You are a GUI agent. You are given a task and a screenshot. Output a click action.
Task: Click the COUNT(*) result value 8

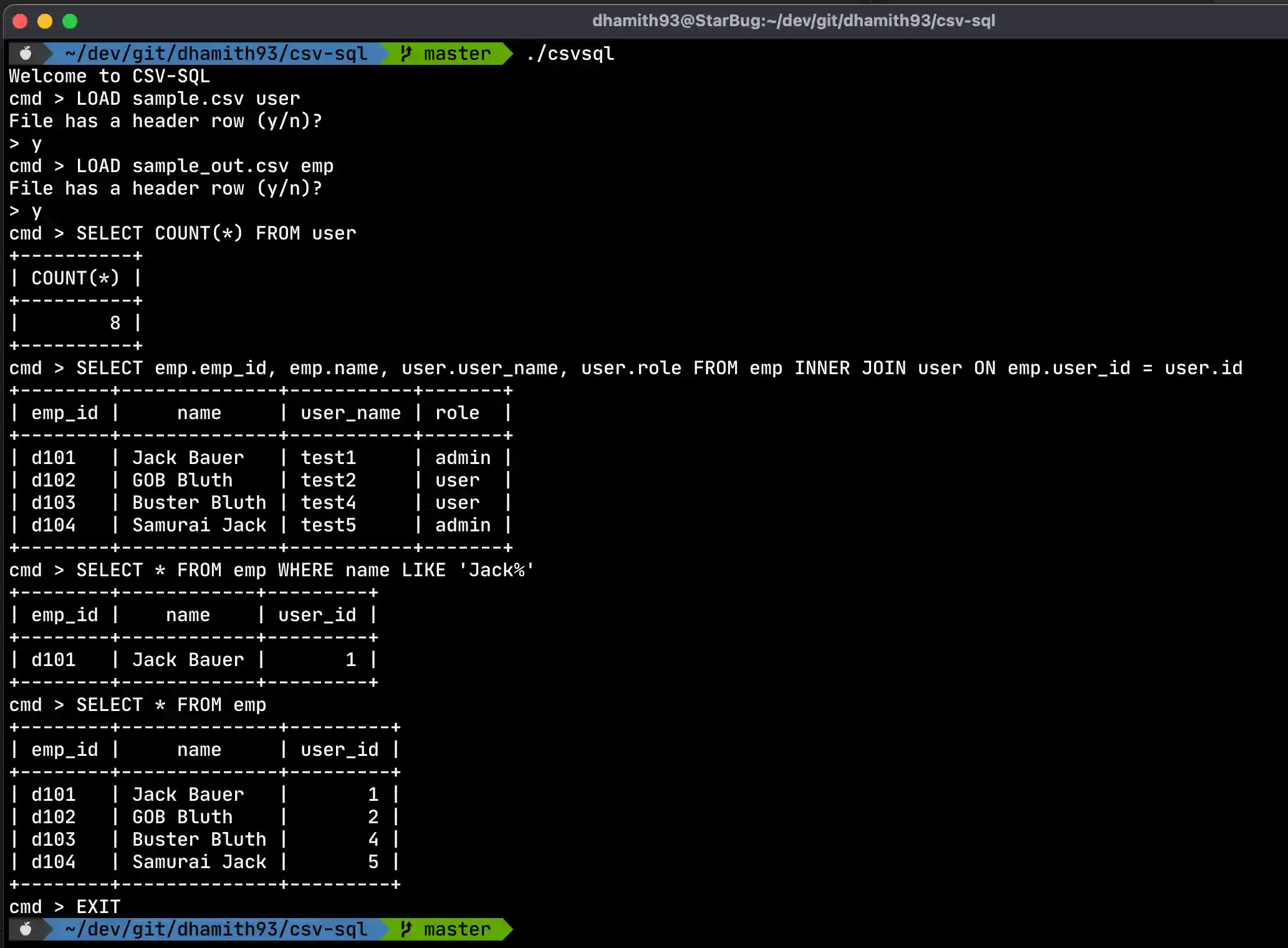point(115,323)
